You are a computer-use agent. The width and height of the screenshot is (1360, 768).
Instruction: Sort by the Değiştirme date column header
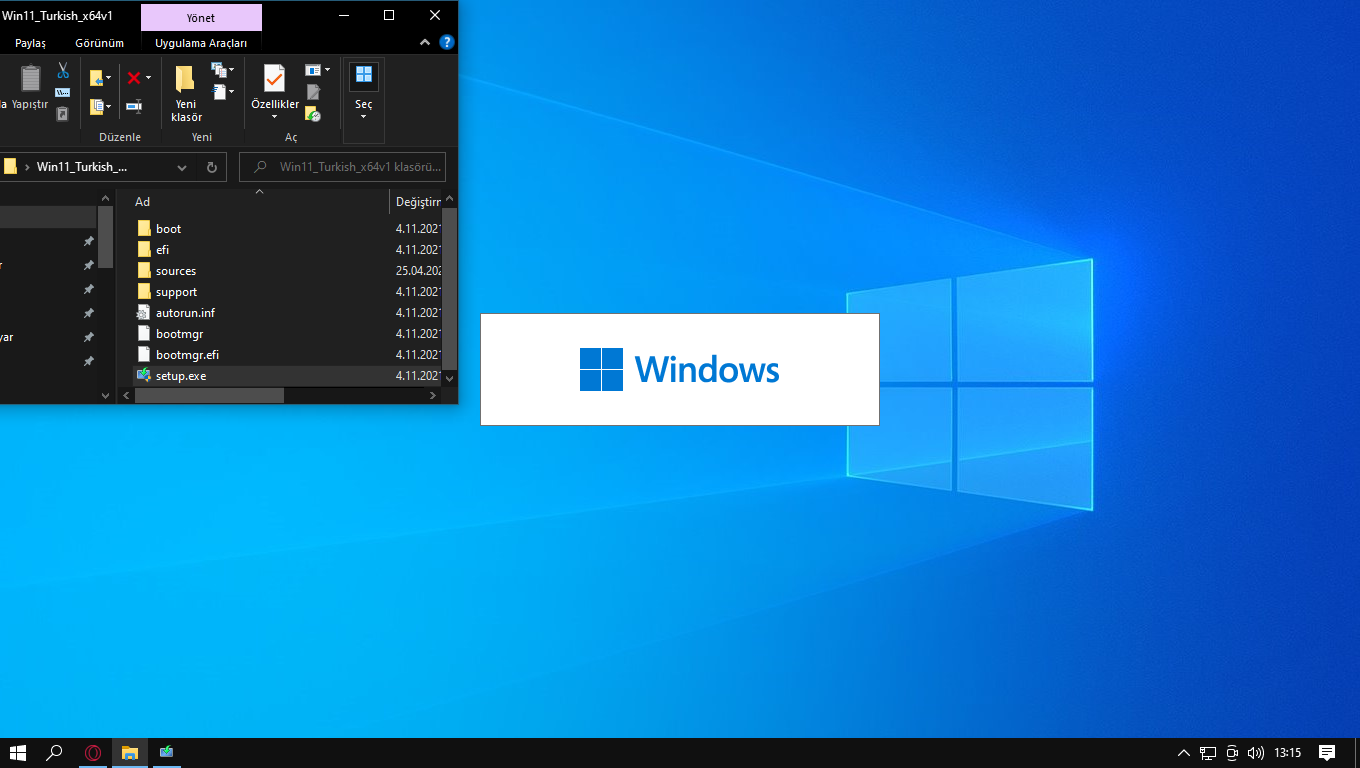click(416, 202)
